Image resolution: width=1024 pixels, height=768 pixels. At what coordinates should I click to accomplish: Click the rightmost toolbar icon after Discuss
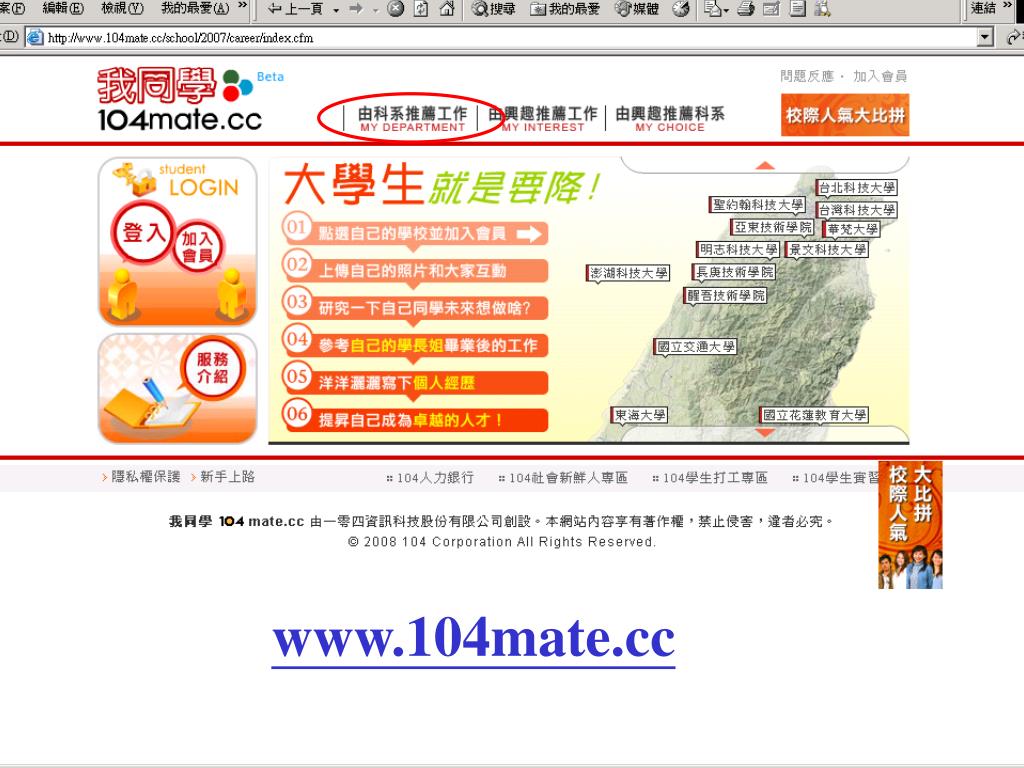coord(822,8)
